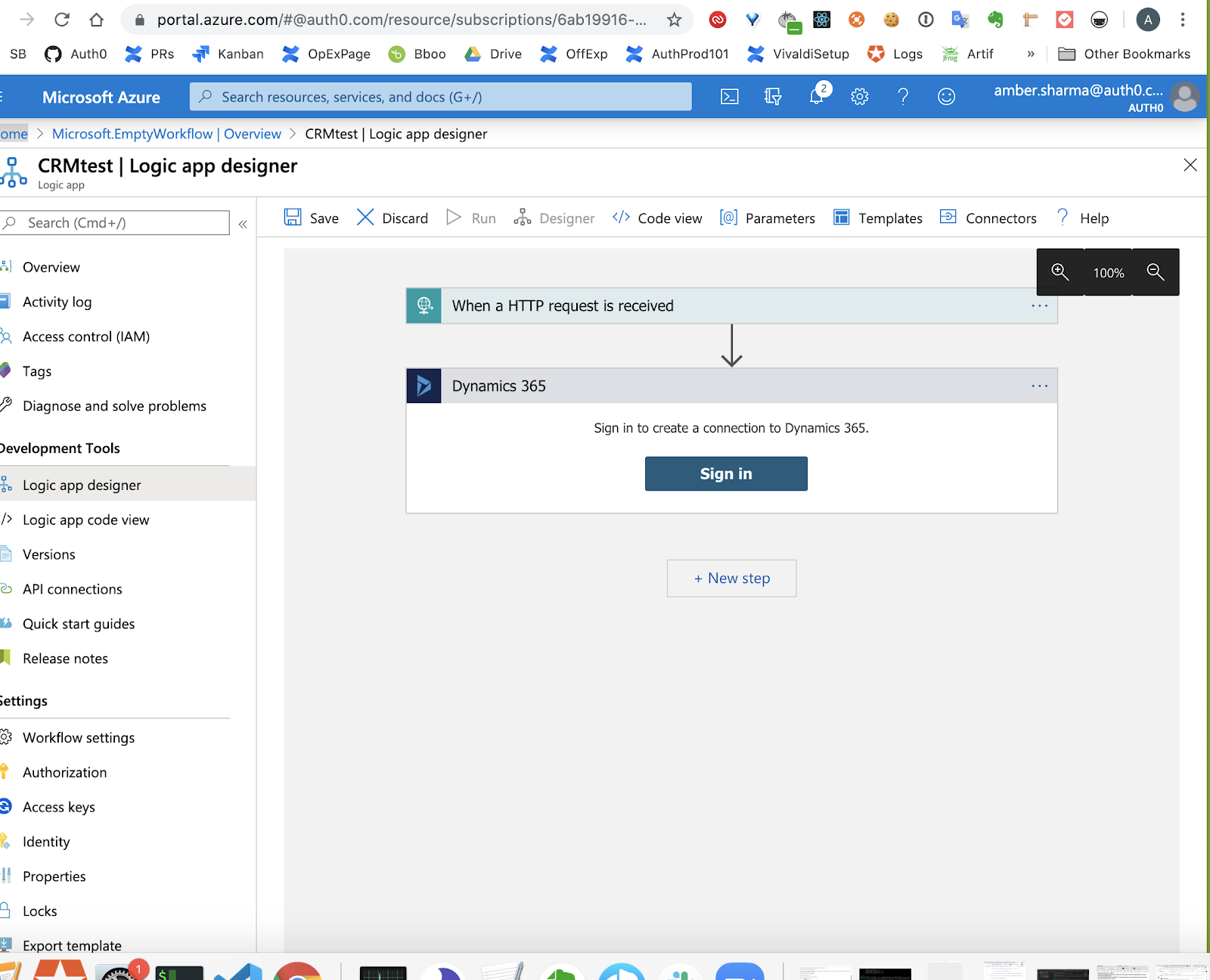This screenshot has width=1210, height=980.
Task: Open Chrome profile avatar A
Action: click(x=1148, y=20)
